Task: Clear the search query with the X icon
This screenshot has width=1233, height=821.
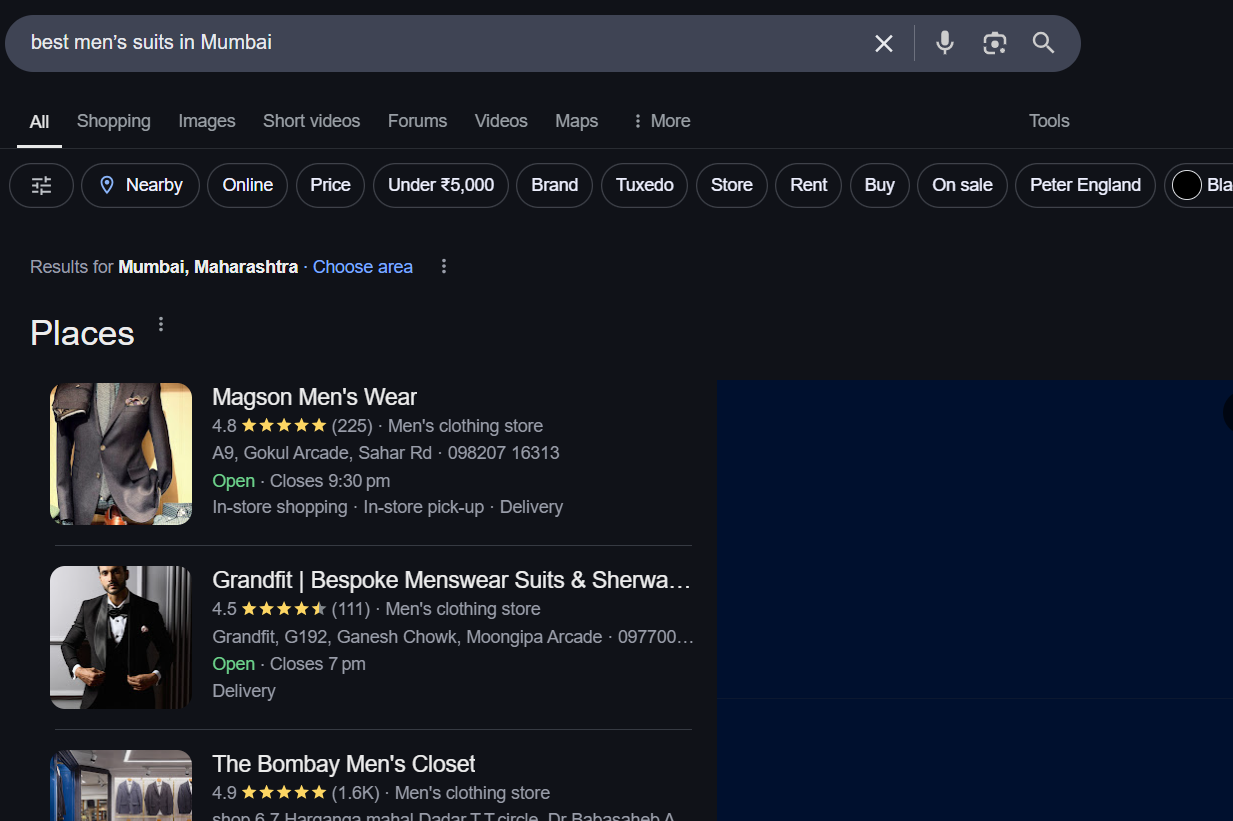Action: pos(883,43)
